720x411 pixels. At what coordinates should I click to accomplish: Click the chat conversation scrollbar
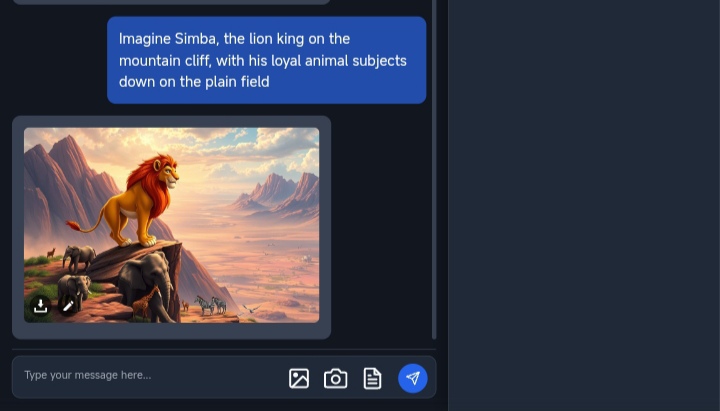pos(434,169)
